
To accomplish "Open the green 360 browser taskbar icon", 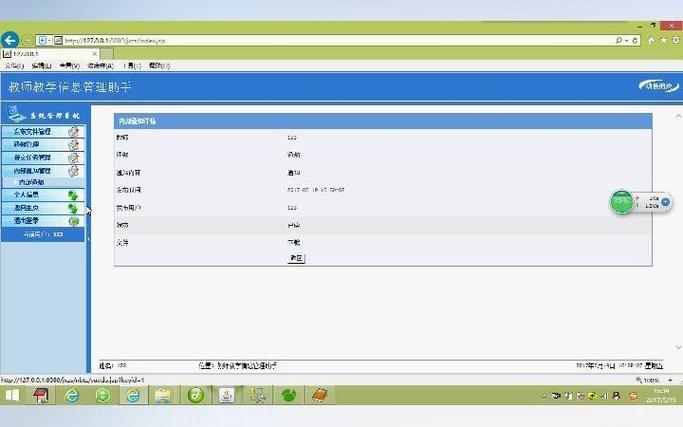I will 103,395.
